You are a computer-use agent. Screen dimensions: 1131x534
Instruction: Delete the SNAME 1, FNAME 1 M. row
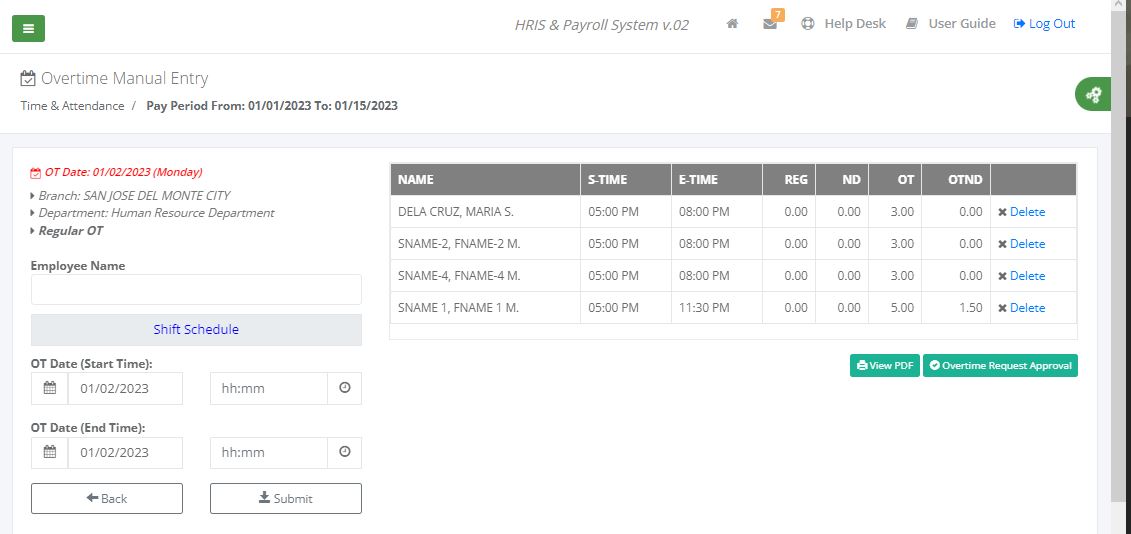coord(1021,308)
